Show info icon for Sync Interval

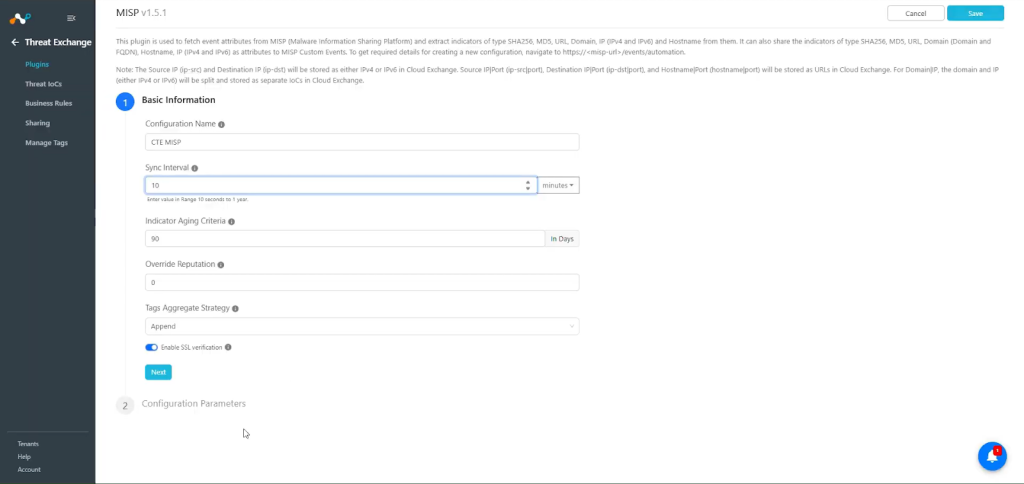[195, 168]
